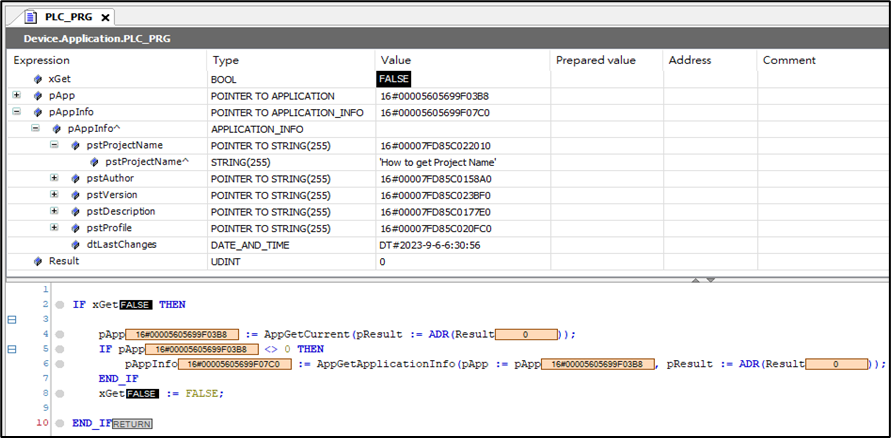The height and width of the screenshot is (438, 891).
Task: Click the variable icon beside pstProfile
Action: tap(75, 228)
